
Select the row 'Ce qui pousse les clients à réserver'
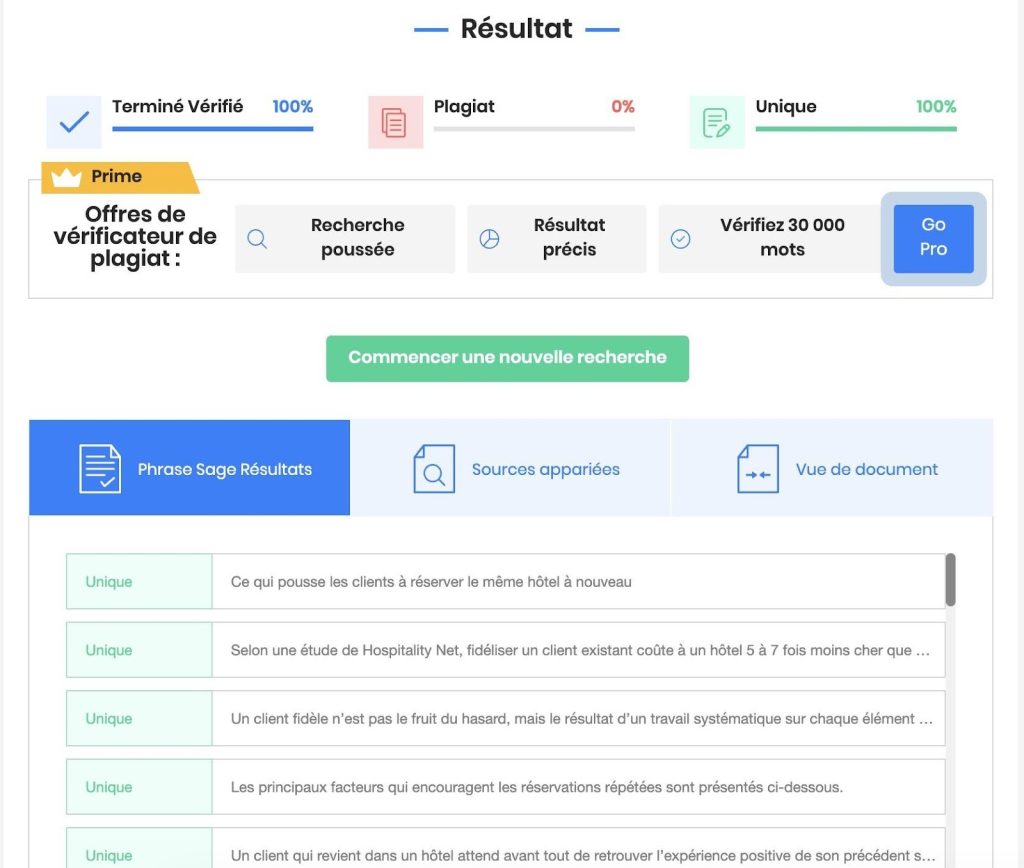coord(505,581)
